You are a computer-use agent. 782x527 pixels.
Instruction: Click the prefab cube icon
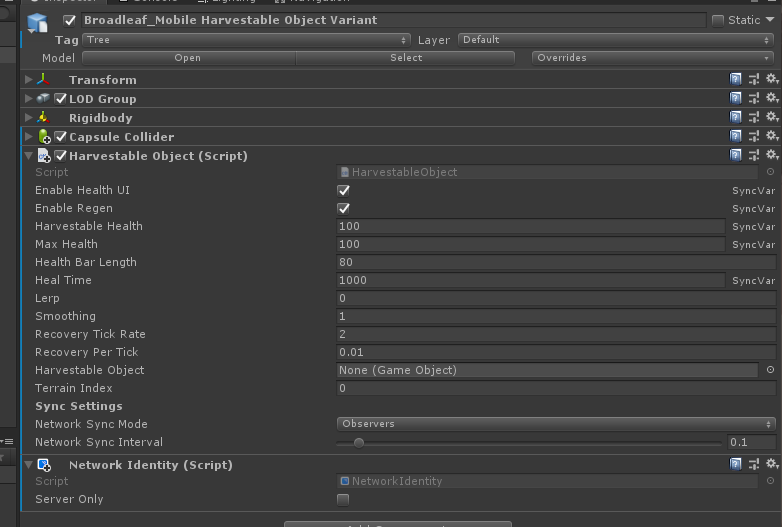(38, 24)
